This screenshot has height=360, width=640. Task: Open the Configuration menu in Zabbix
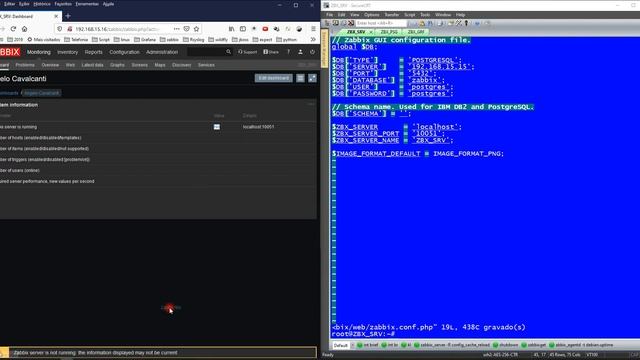coord(124,52)
